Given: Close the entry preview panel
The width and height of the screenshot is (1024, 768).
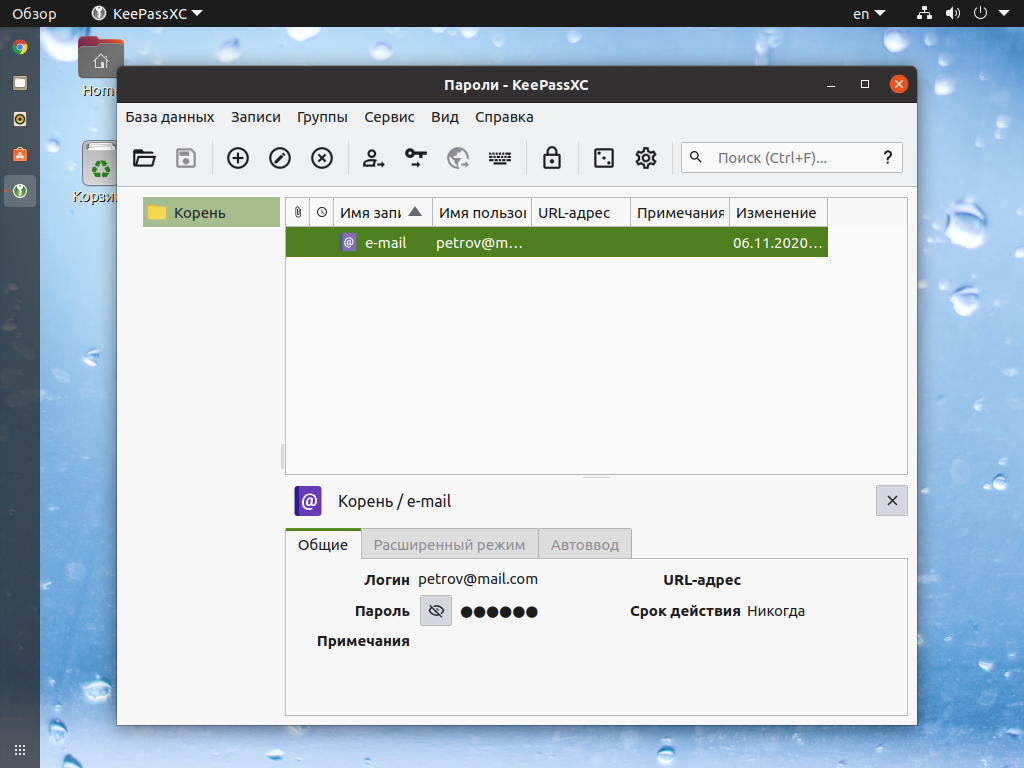Looking at the screenshot, I should pyautogui.click(x=891, y=500).
